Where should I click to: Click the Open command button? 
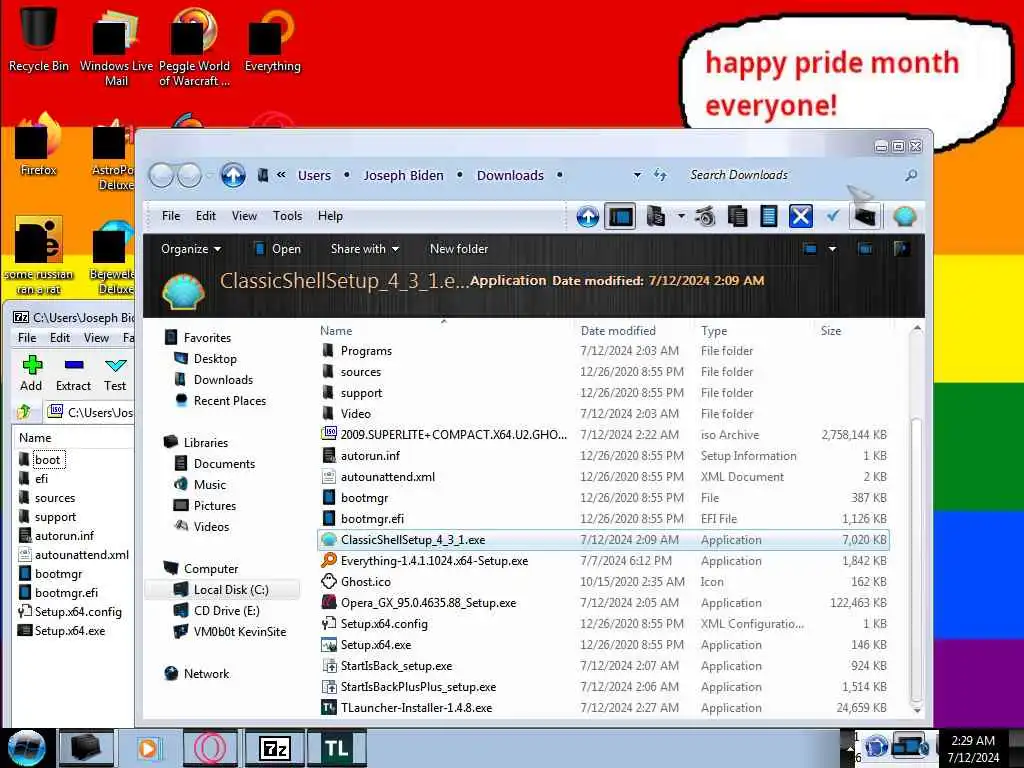click(278, 249)
